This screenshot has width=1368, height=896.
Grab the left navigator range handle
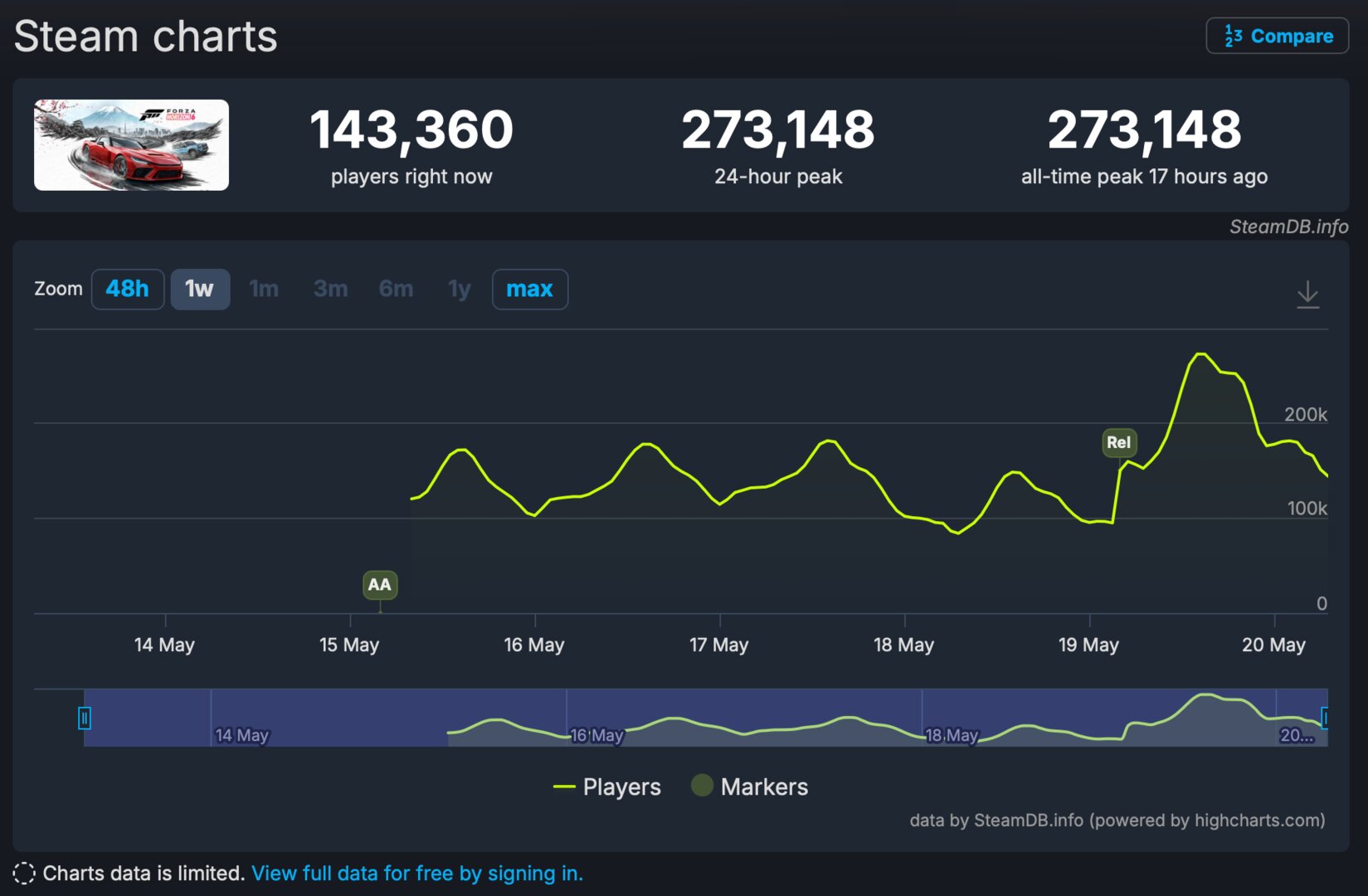point(84,718)
